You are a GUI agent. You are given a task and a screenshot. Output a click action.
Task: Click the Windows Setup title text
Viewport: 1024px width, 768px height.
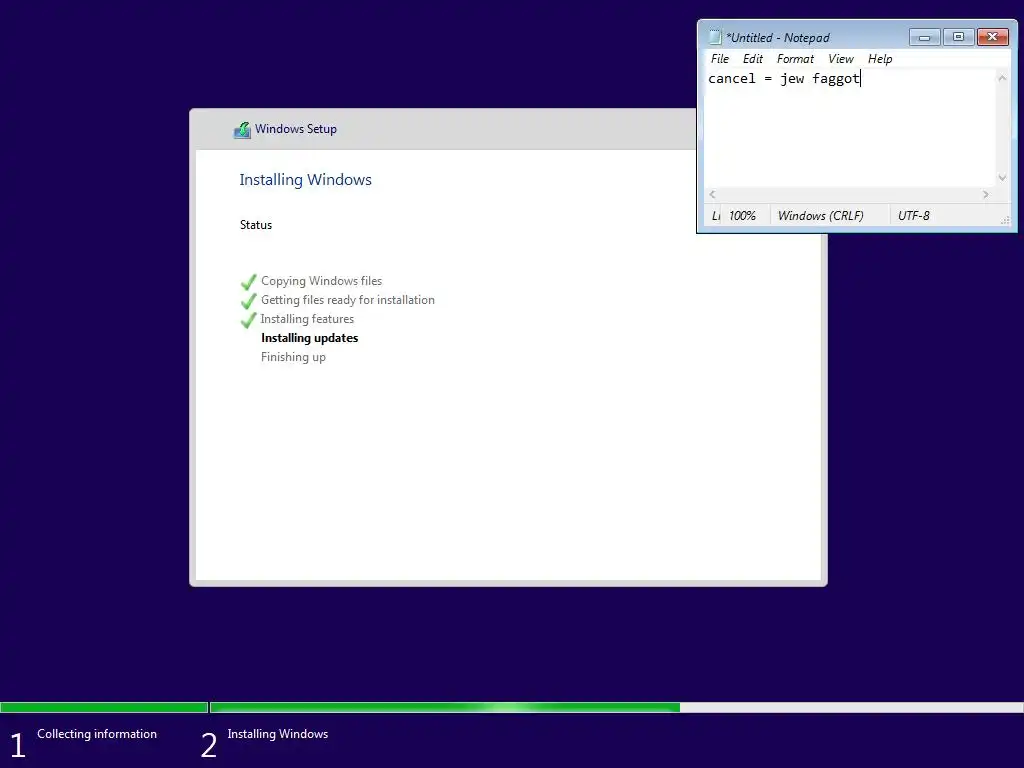pyautogui.click(x=296, y=129)
